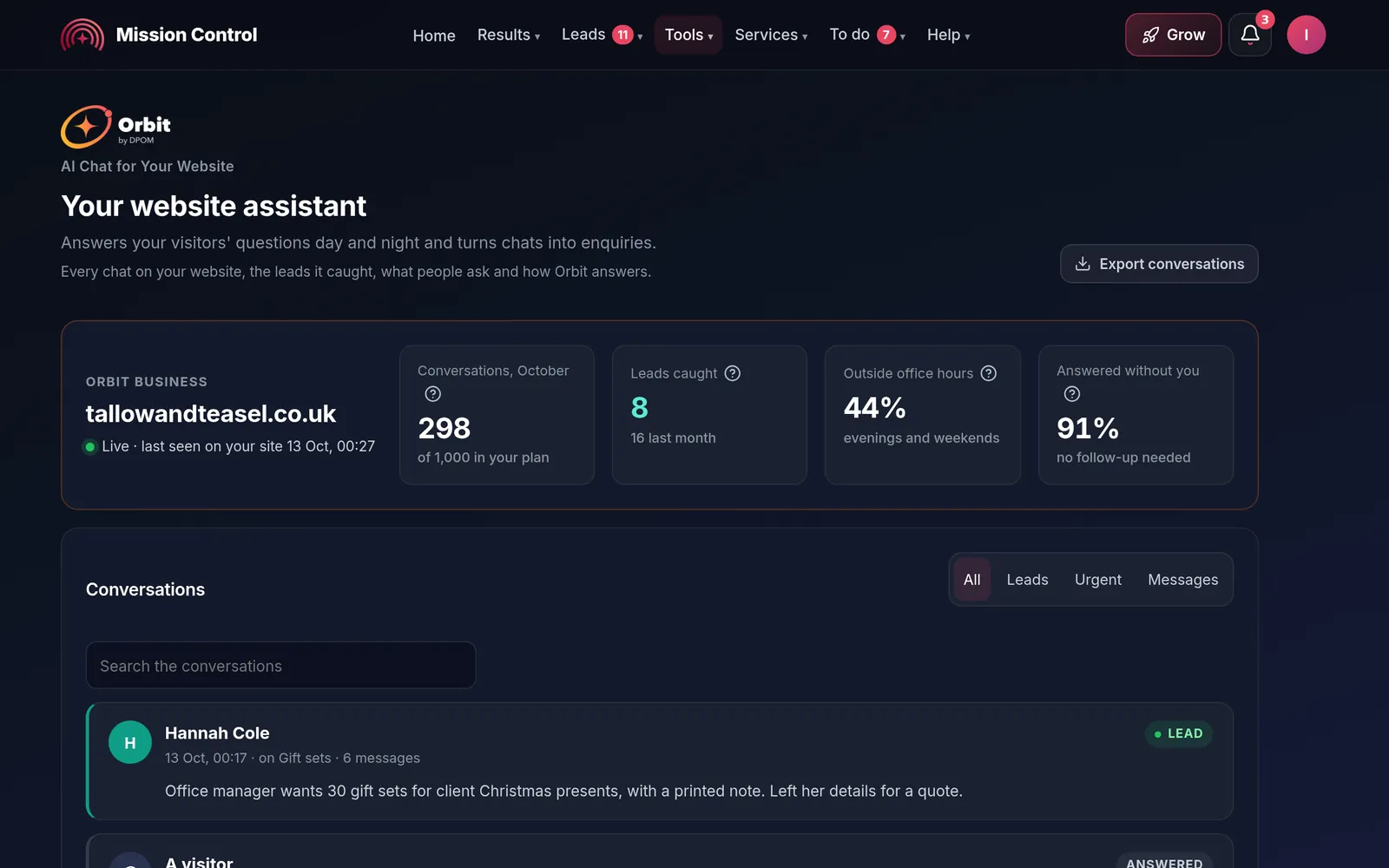This screenshot has width=1389, height=868.
Task: Click the 298 conversations count
Action: click(444, 428)
